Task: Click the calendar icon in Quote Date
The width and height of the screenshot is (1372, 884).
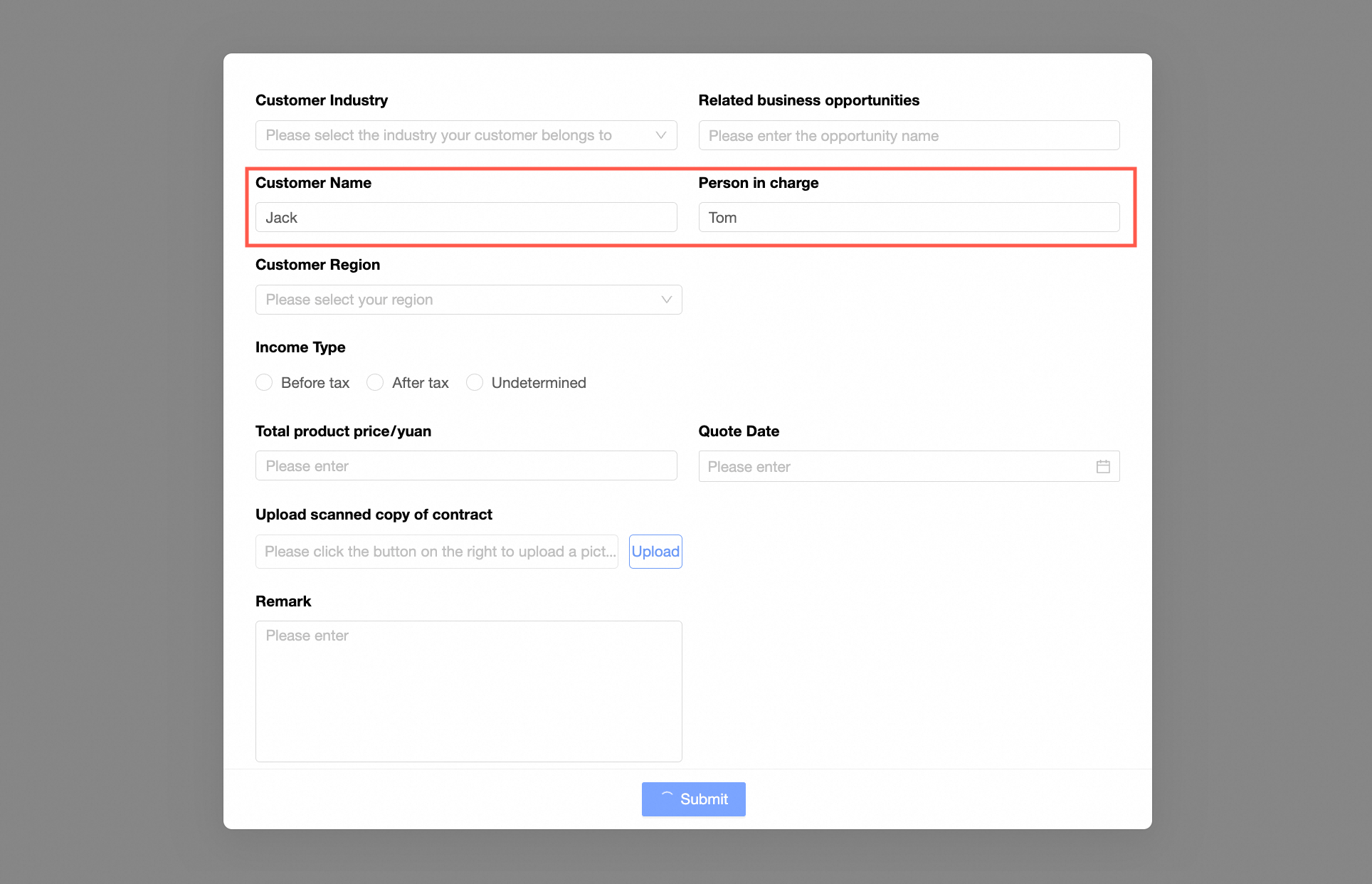Action: [1103, 467]
